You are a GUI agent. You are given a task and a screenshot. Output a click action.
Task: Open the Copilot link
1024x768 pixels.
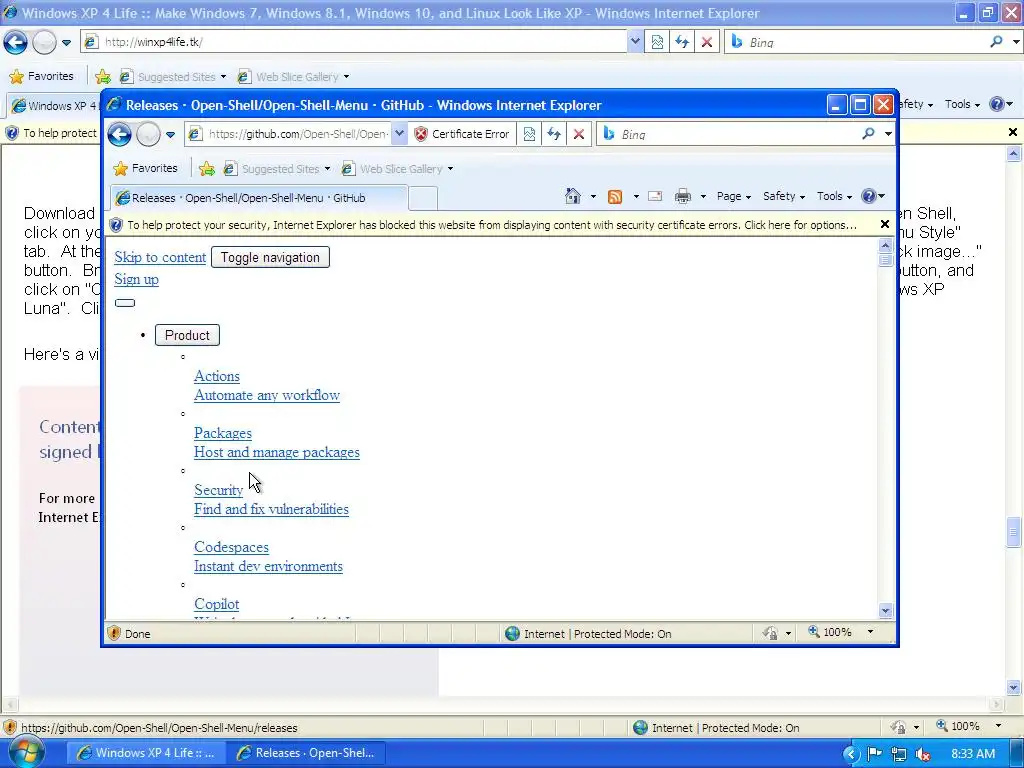[x=217, y=604]
